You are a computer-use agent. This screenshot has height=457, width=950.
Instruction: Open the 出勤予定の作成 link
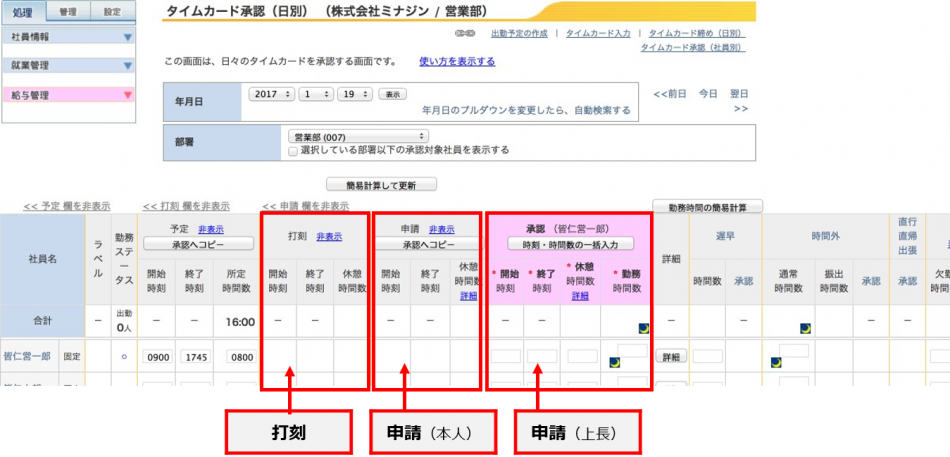pos(519,34)
